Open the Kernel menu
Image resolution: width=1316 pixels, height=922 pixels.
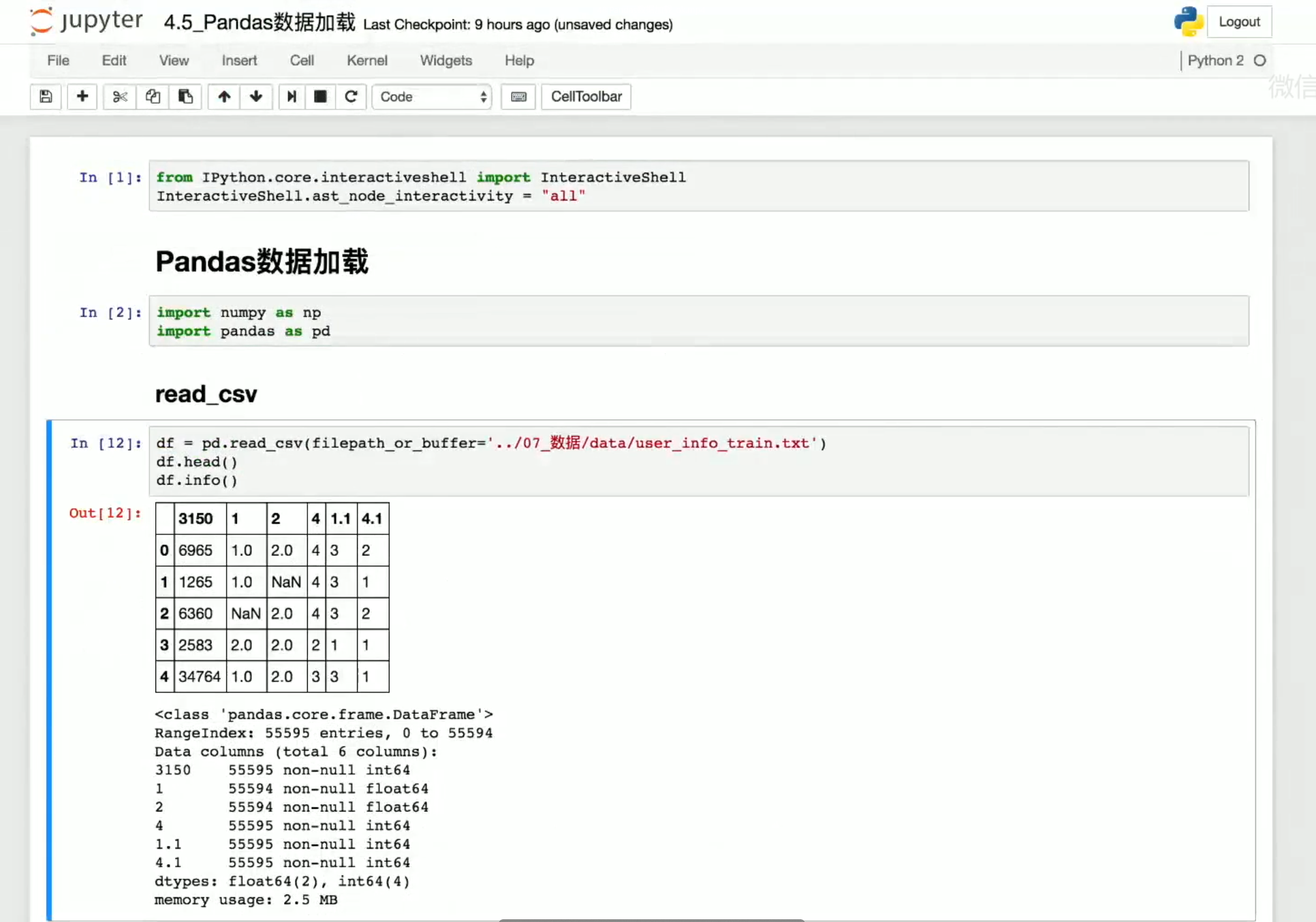point(366,61)
